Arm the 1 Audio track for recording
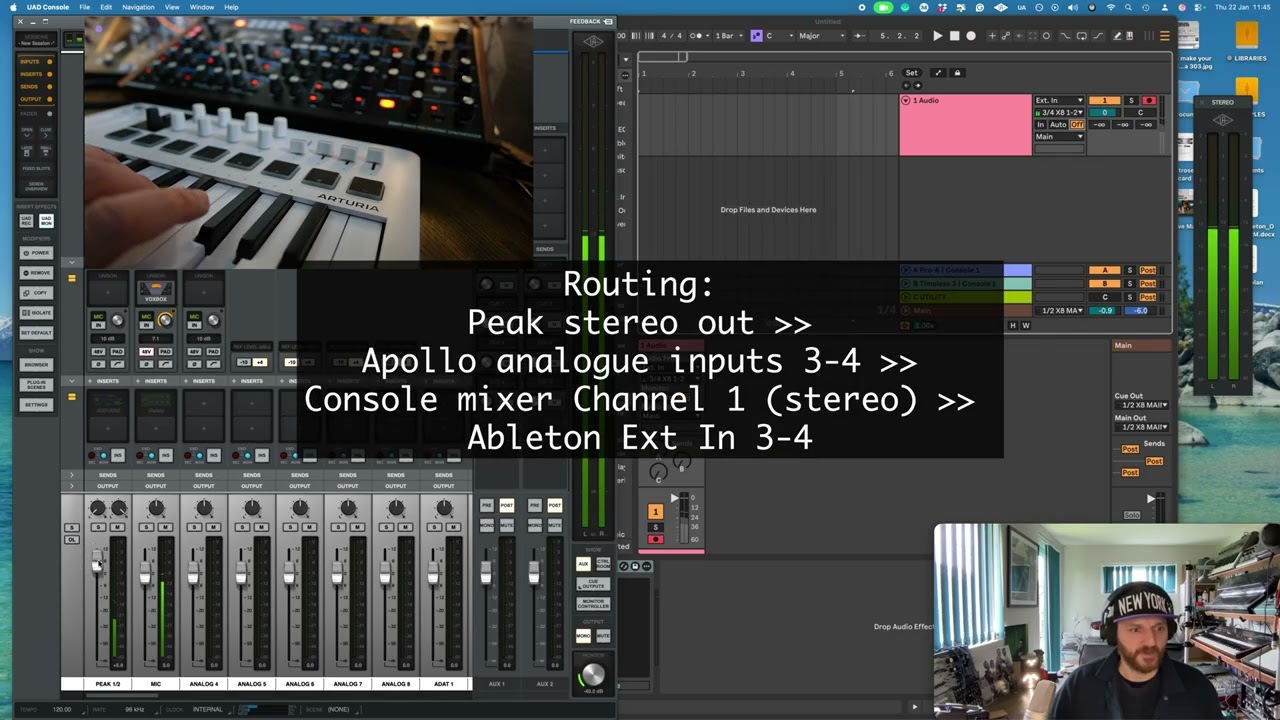 click(1149, 101)
